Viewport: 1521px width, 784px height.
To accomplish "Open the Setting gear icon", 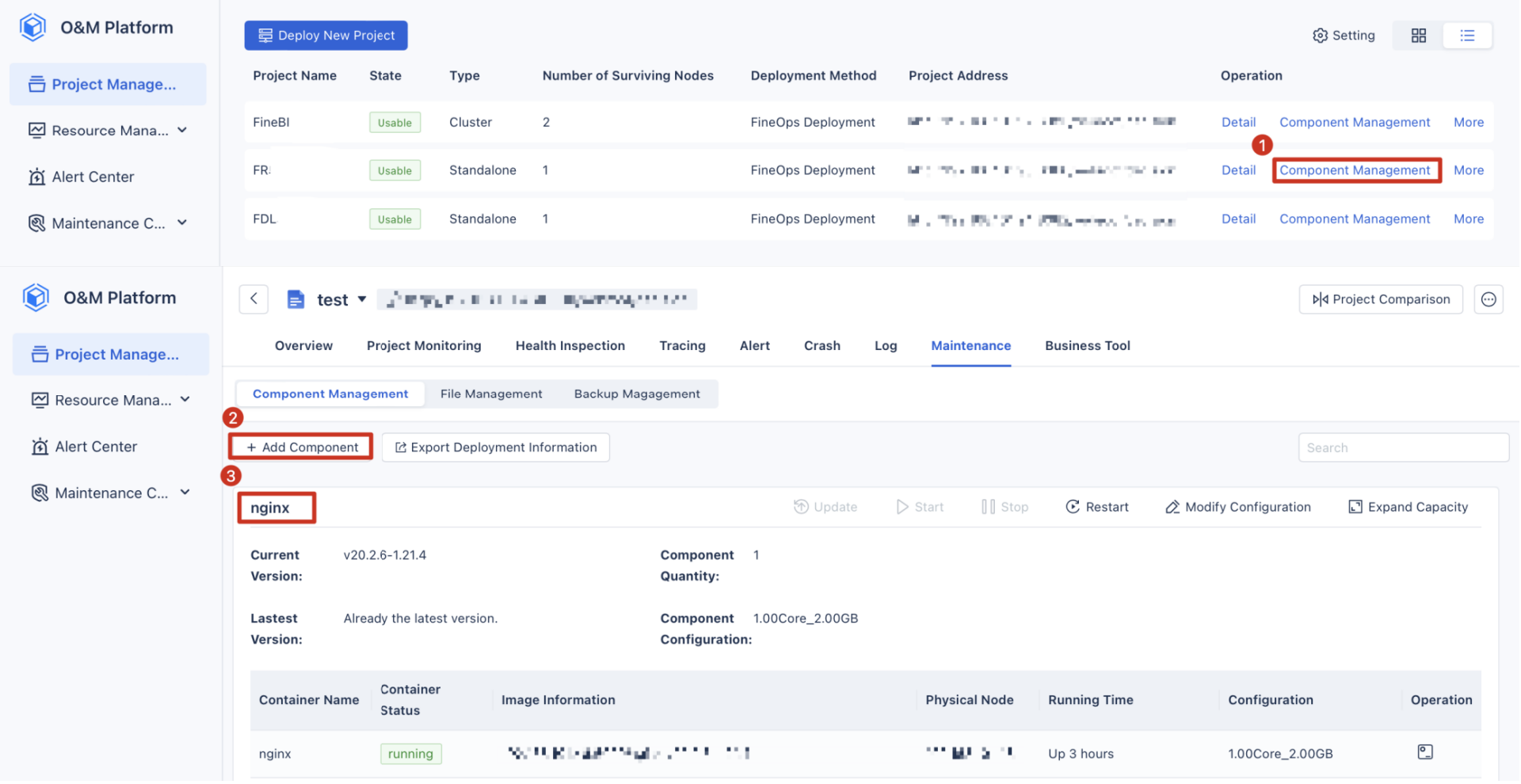I will pyautogui.click(x=1344, y=35).
